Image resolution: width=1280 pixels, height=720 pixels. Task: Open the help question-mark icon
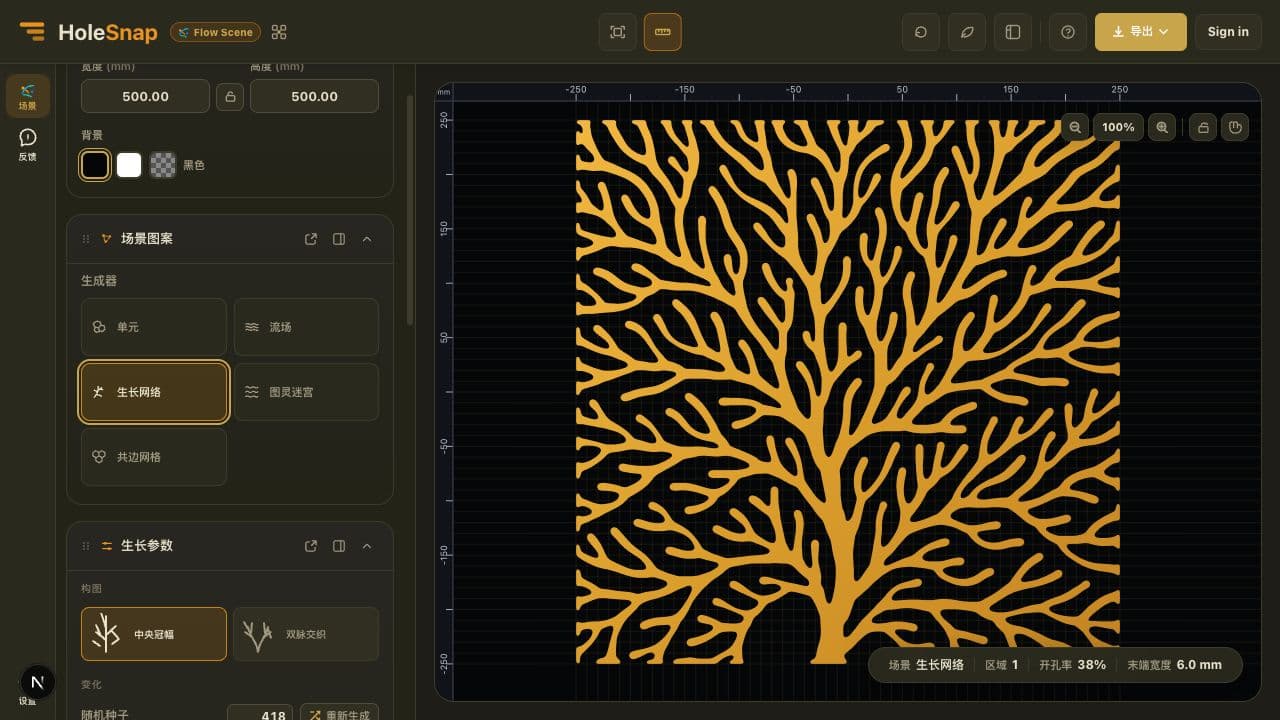tap(1068, 32)
